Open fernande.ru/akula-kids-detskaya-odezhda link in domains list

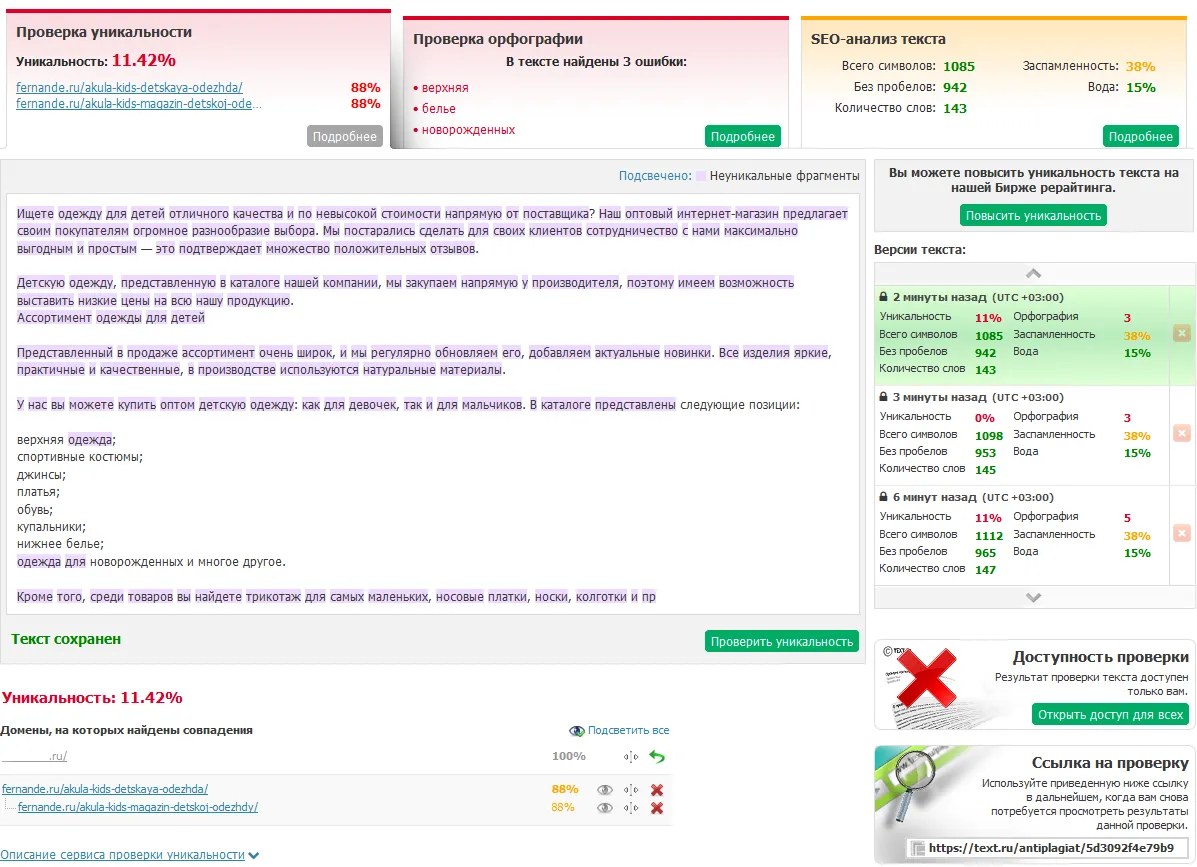click(105, 789)
